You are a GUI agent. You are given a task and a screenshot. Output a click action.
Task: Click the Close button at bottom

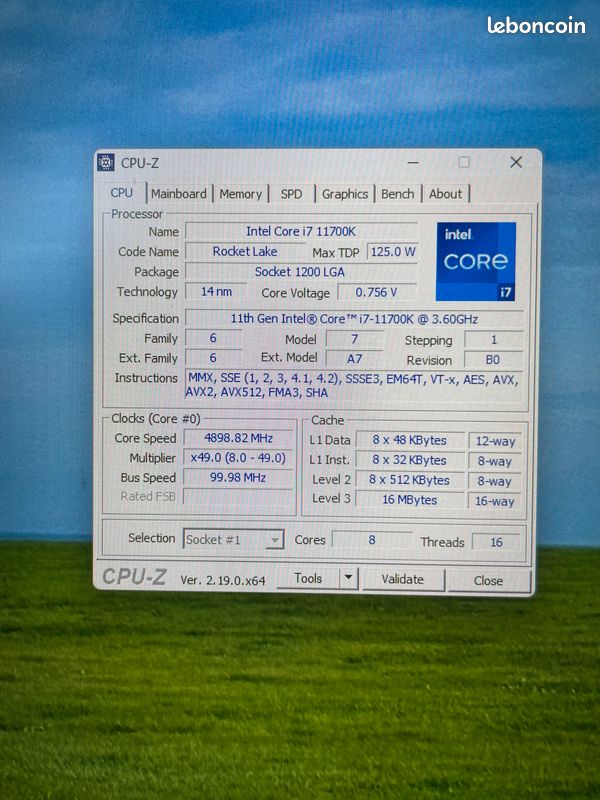[488, 581]
